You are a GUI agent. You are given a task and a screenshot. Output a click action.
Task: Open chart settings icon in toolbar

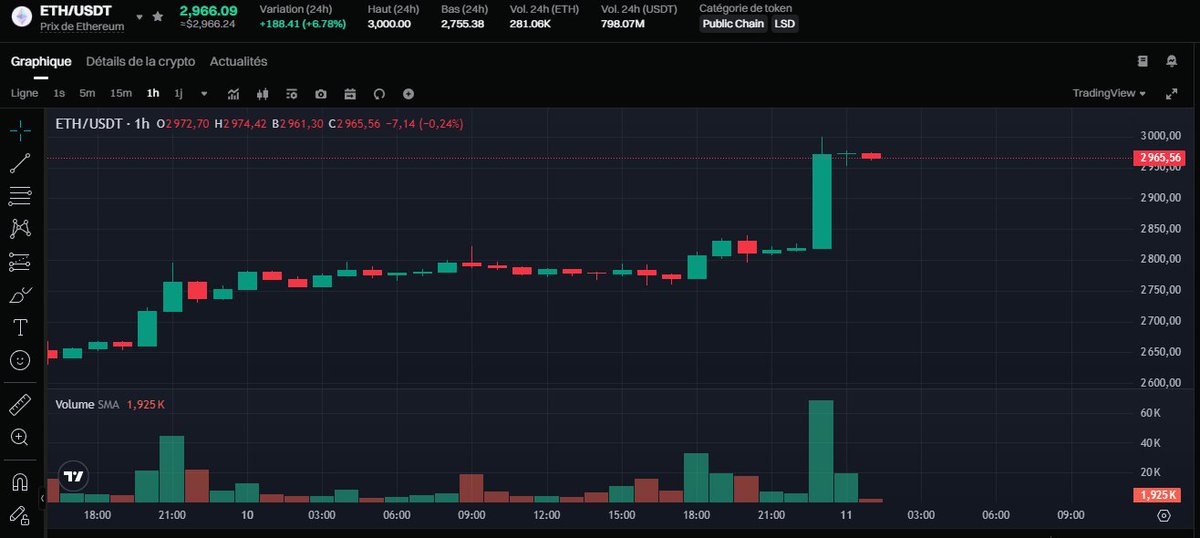coord(292,94)
